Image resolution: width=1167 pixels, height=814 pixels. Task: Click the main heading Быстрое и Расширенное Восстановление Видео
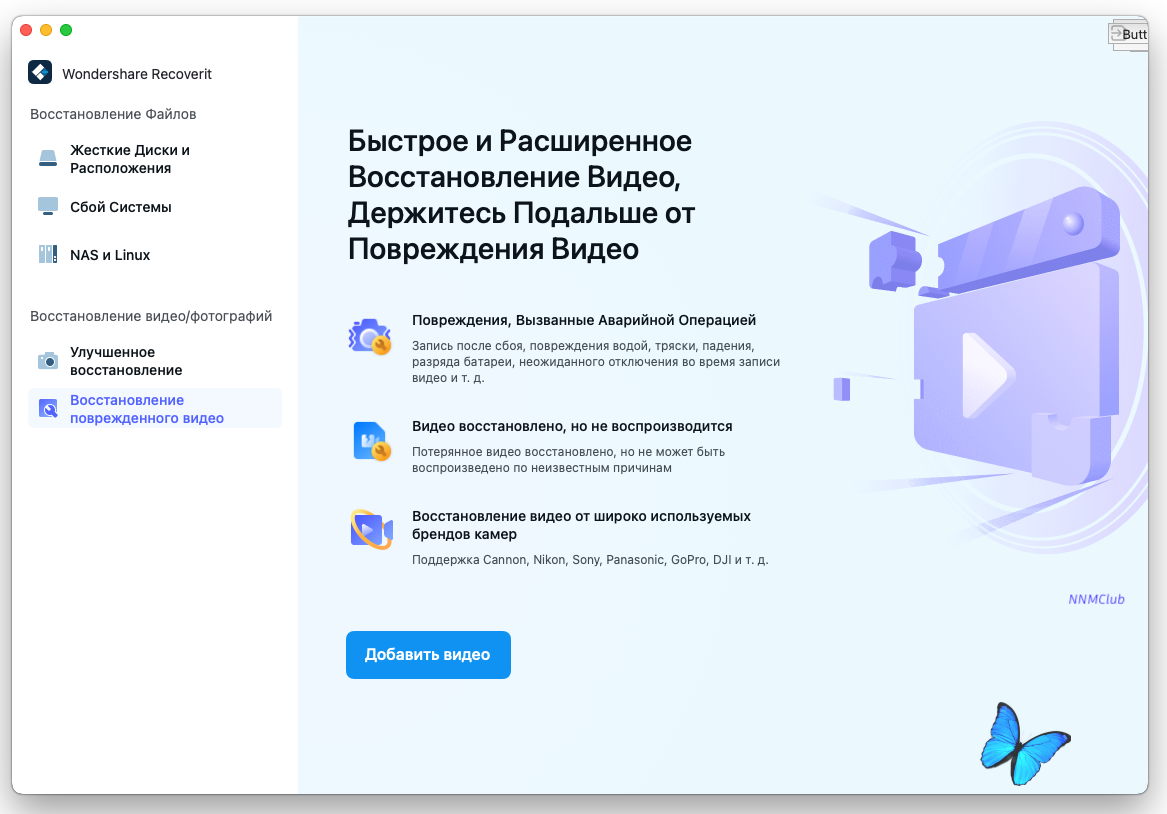[x=521, y=195]
